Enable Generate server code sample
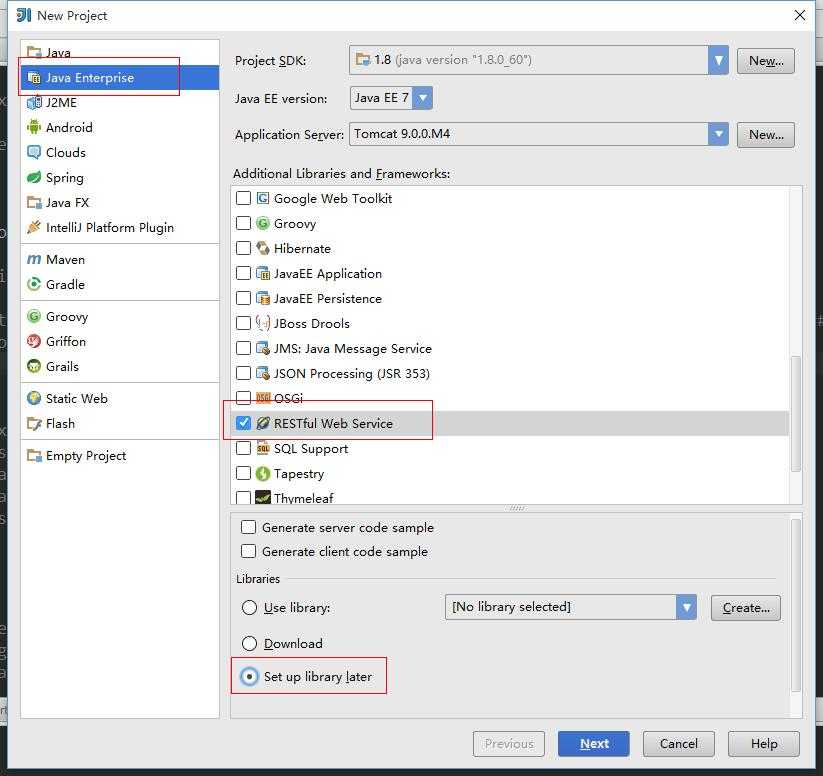 [x=248, y=527]
